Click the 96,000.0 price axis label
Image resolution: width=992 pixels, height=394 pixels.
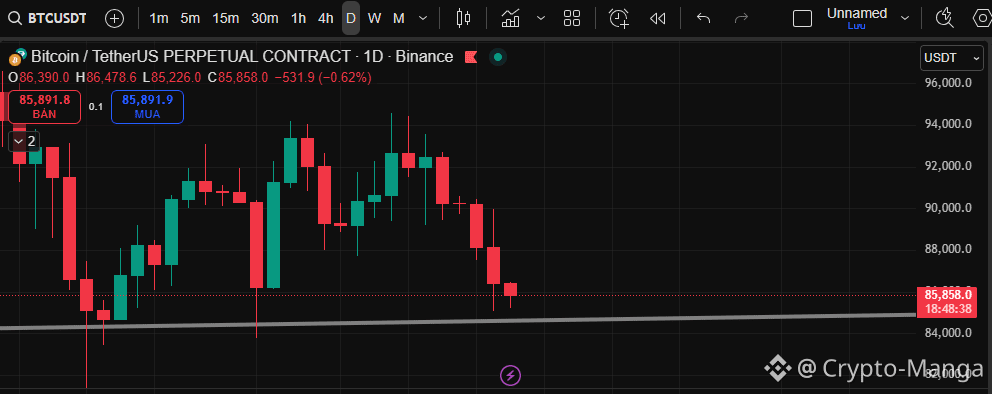[x=948, y=83]
